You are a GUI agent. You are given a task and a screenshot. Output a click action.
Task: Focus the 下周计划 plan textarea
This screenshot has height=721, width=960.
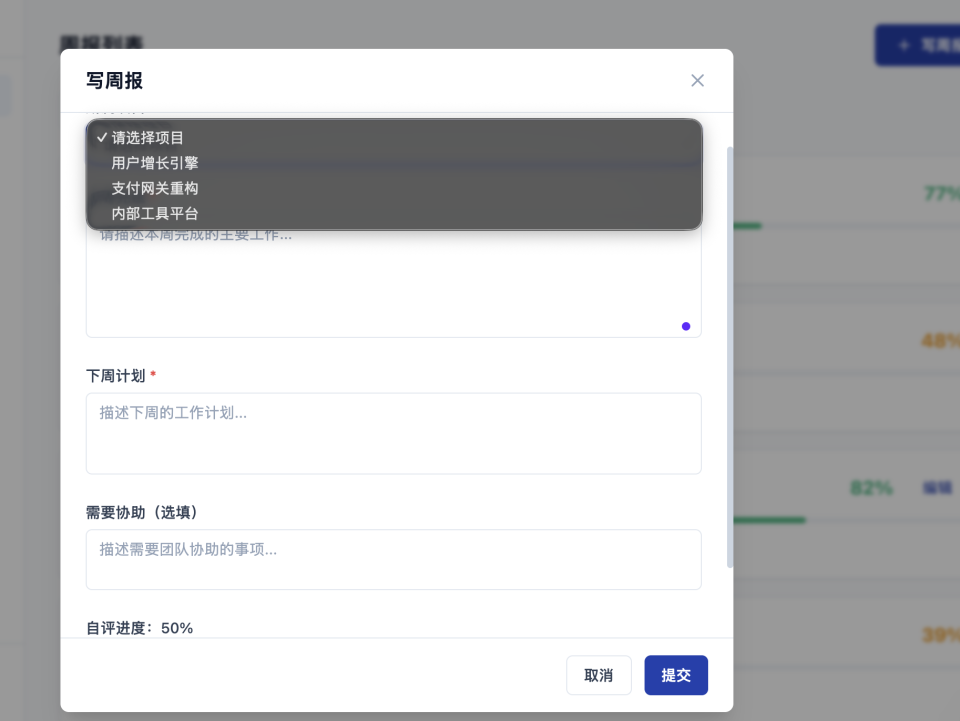393,433
